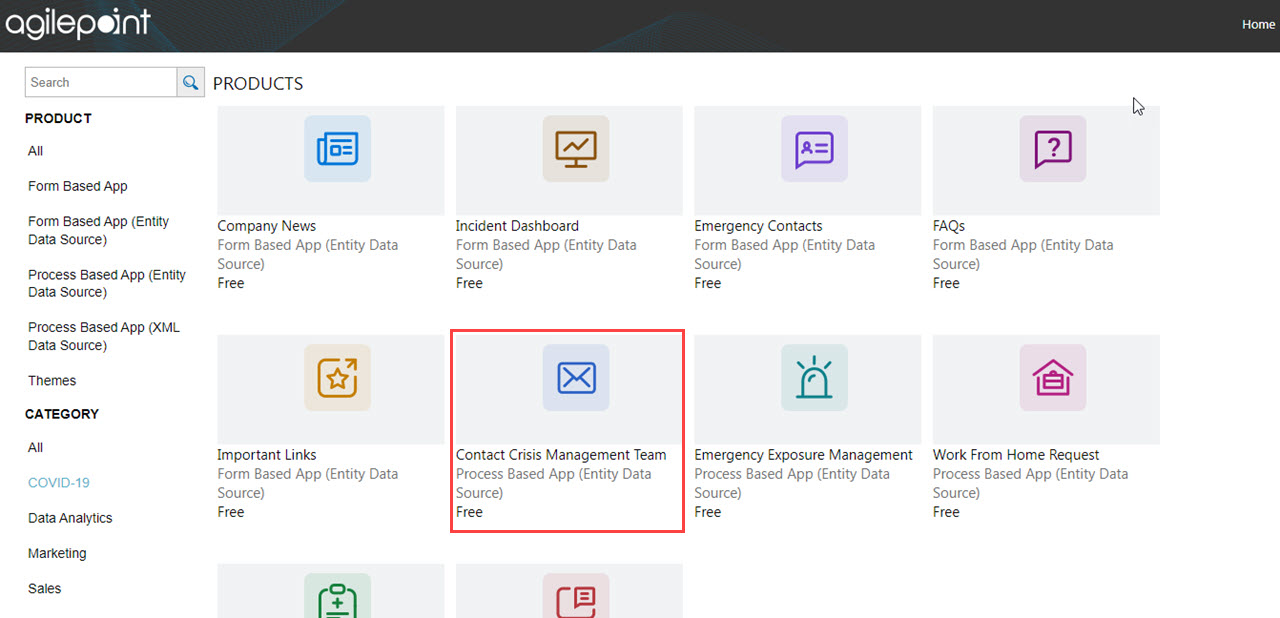Open the FAQs title link
This screenshot has height=618, width=1280.
tap(949, 226)
